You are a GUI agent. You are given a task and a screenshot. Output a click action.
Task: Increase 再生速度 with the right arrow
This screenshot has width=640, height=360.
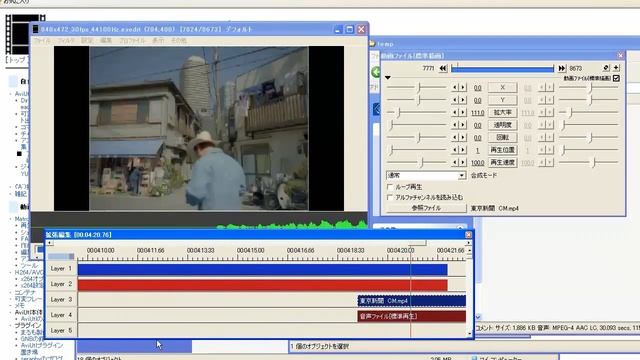(x=463, y=162)
